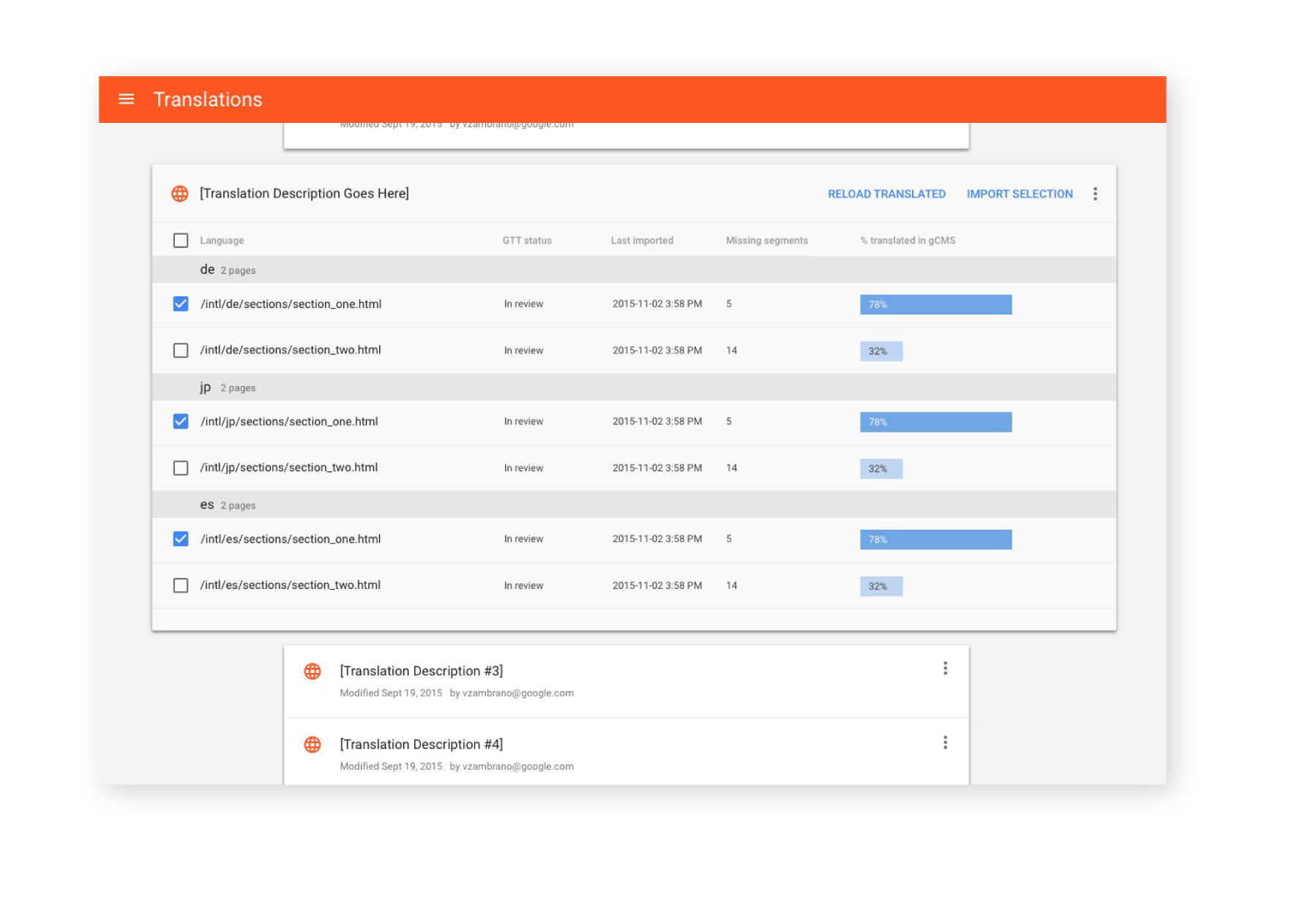Check the /intl/jp/sections/section_two.html checkbox
Viewport: 1297px width, 924px height.
pos(180,468)
